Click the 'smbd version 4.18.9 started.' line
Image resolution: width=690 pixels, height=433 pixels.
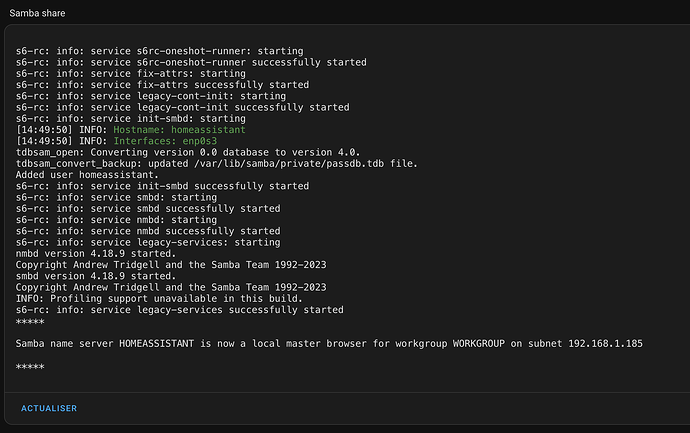tap(95, 276)
